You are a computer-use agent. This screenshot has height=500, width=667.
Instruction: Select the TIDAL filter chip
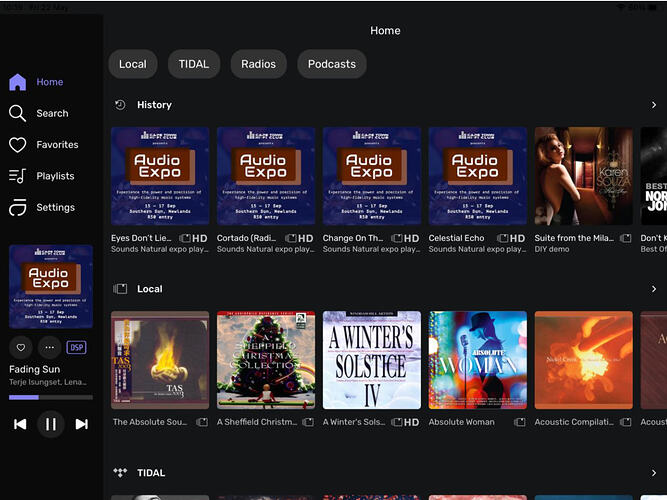194,64
